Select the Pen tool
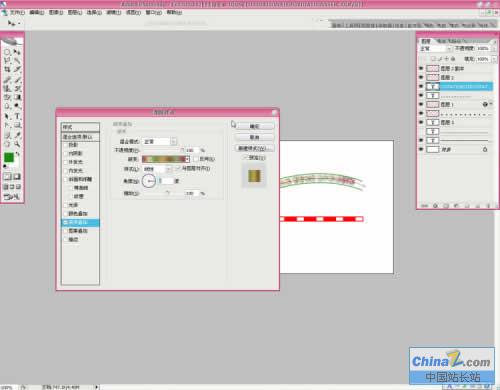500x390 pixels. click(x=7, y=125)
